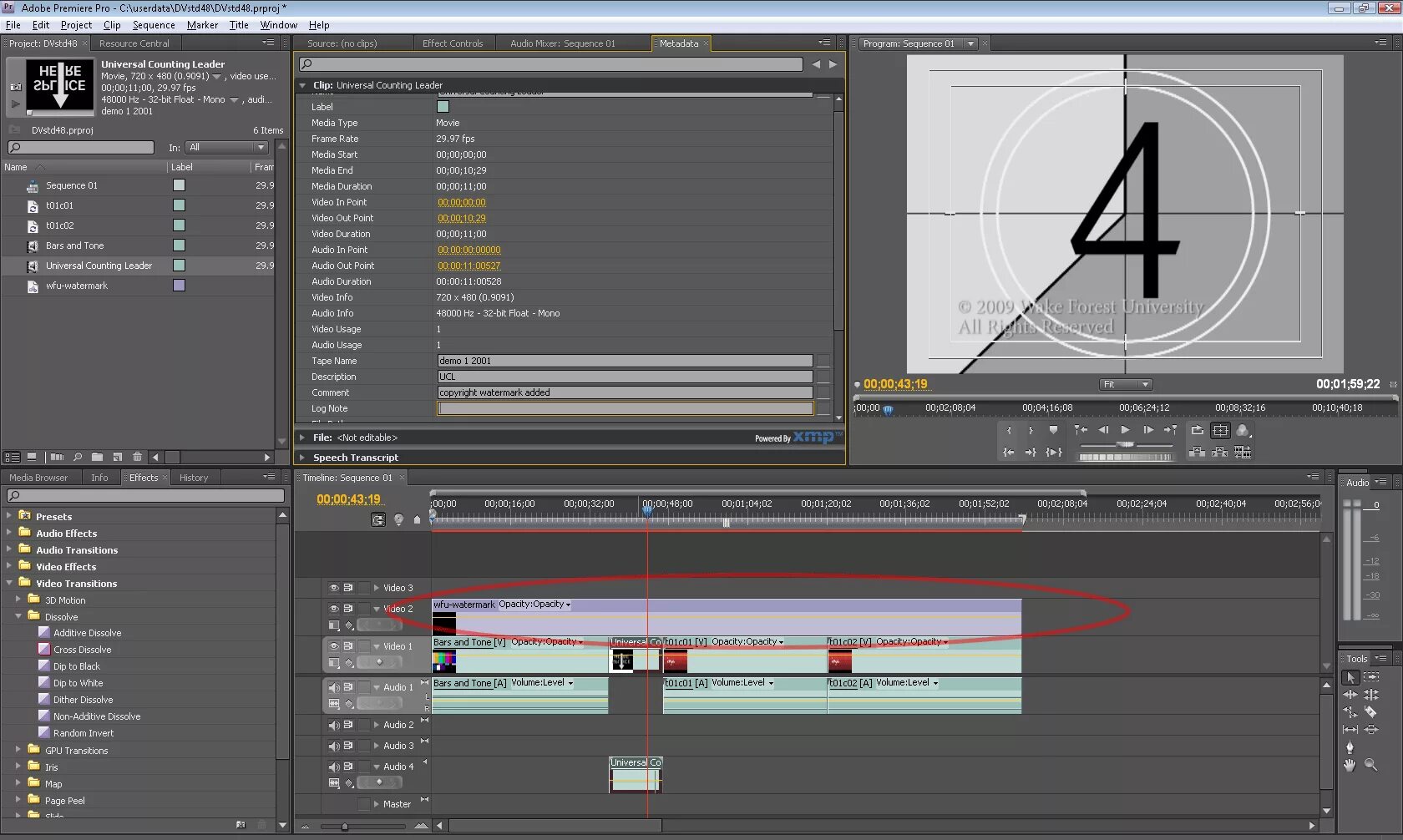Viewport: 1403px width, 840px height.
Task: Click Set Encore Chapter Marker in Timeline
Action: point(398,519)
